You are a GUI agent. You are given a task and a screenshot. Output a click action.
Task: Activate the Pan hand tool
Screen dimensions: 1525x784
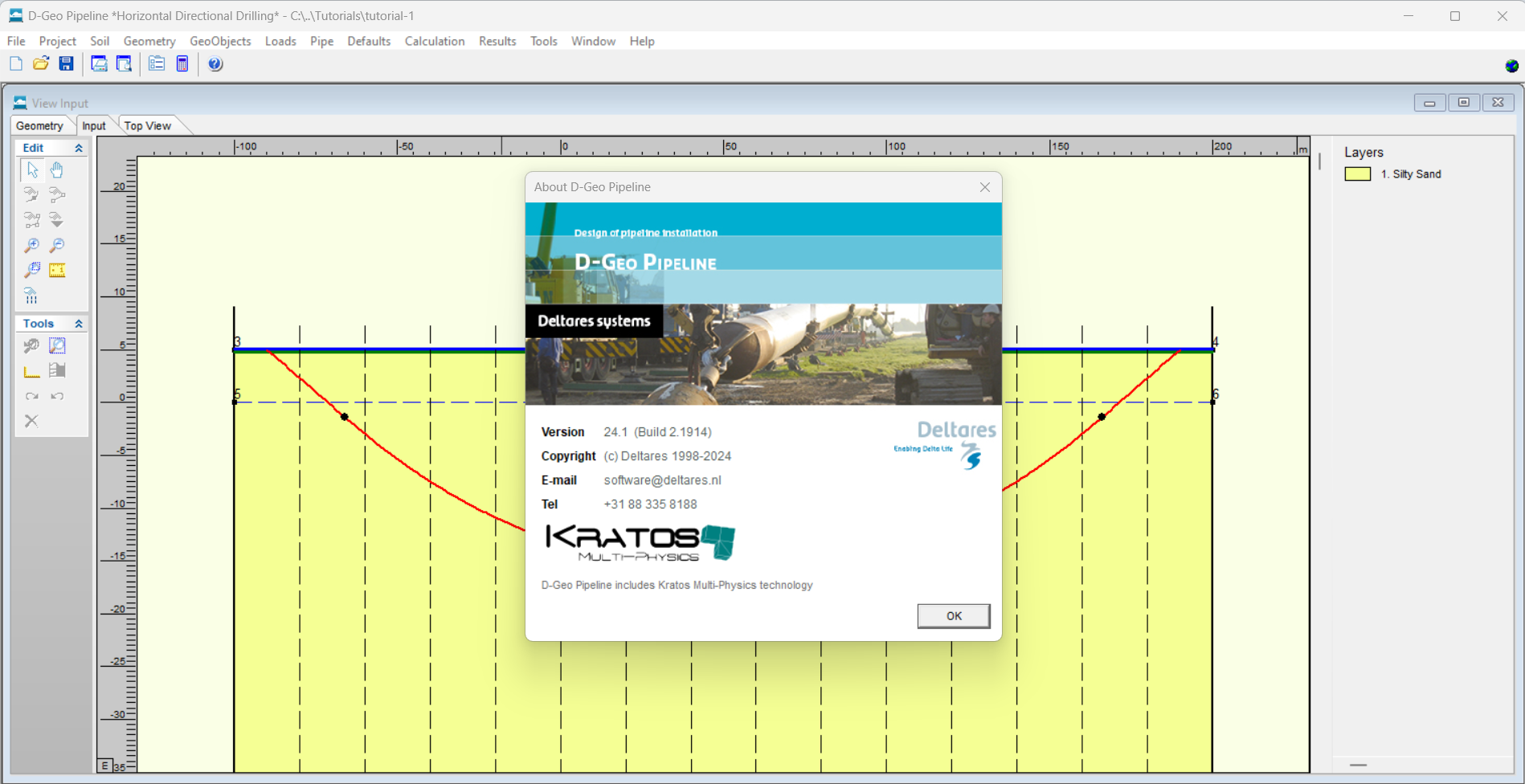[x=57, y=169]
